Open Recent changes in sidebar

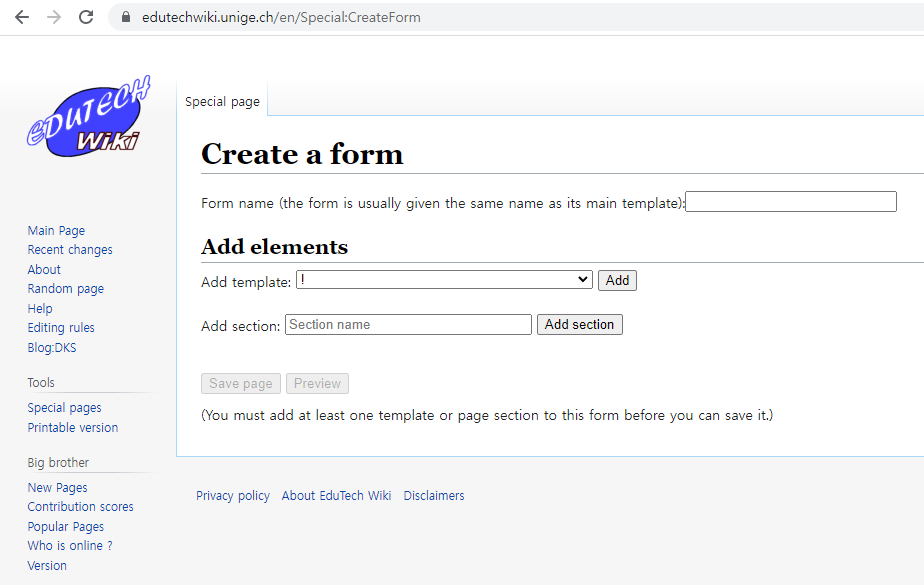[x=70, y=250]
